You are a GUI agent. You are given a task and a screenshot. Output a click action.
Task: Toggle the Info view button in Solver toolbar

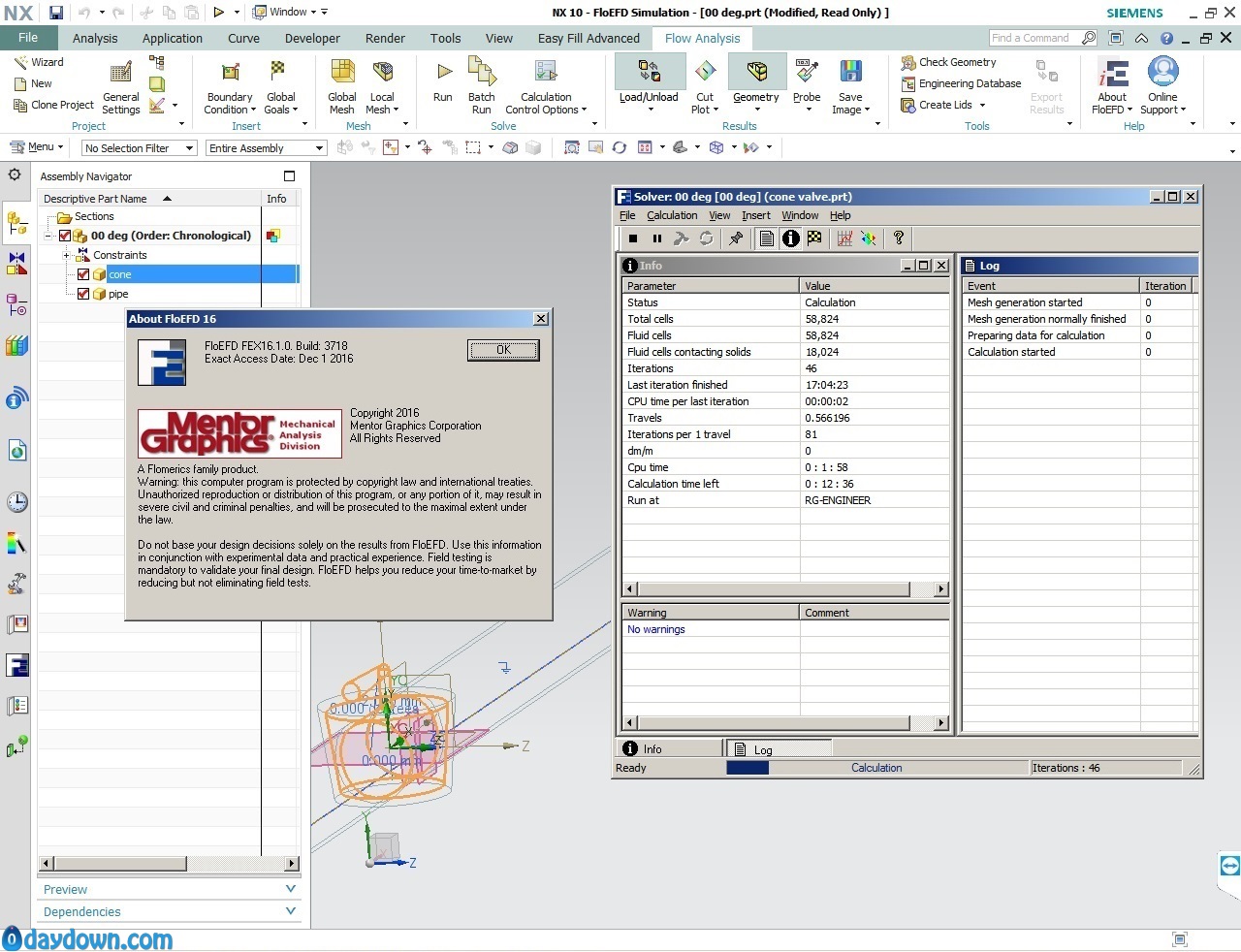coord(791,238)
